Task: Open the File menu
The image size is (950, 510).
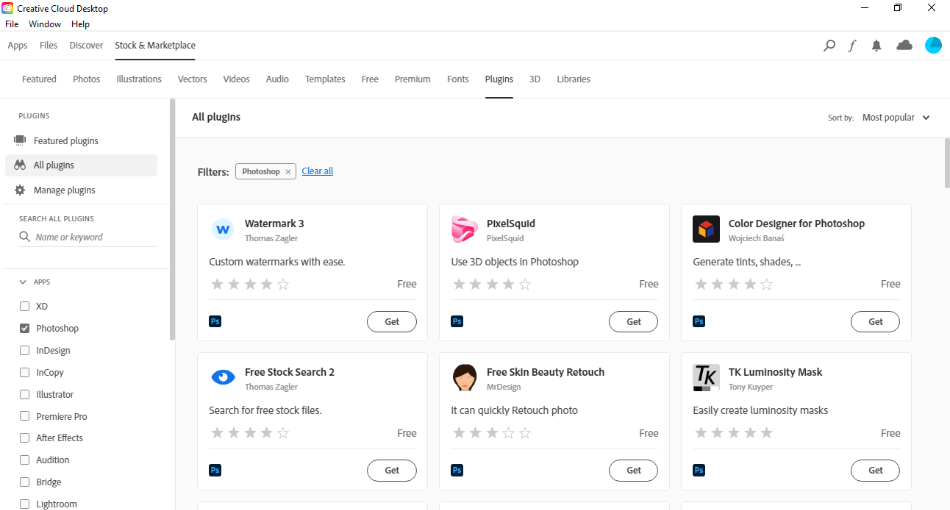Action: (12, 24)
